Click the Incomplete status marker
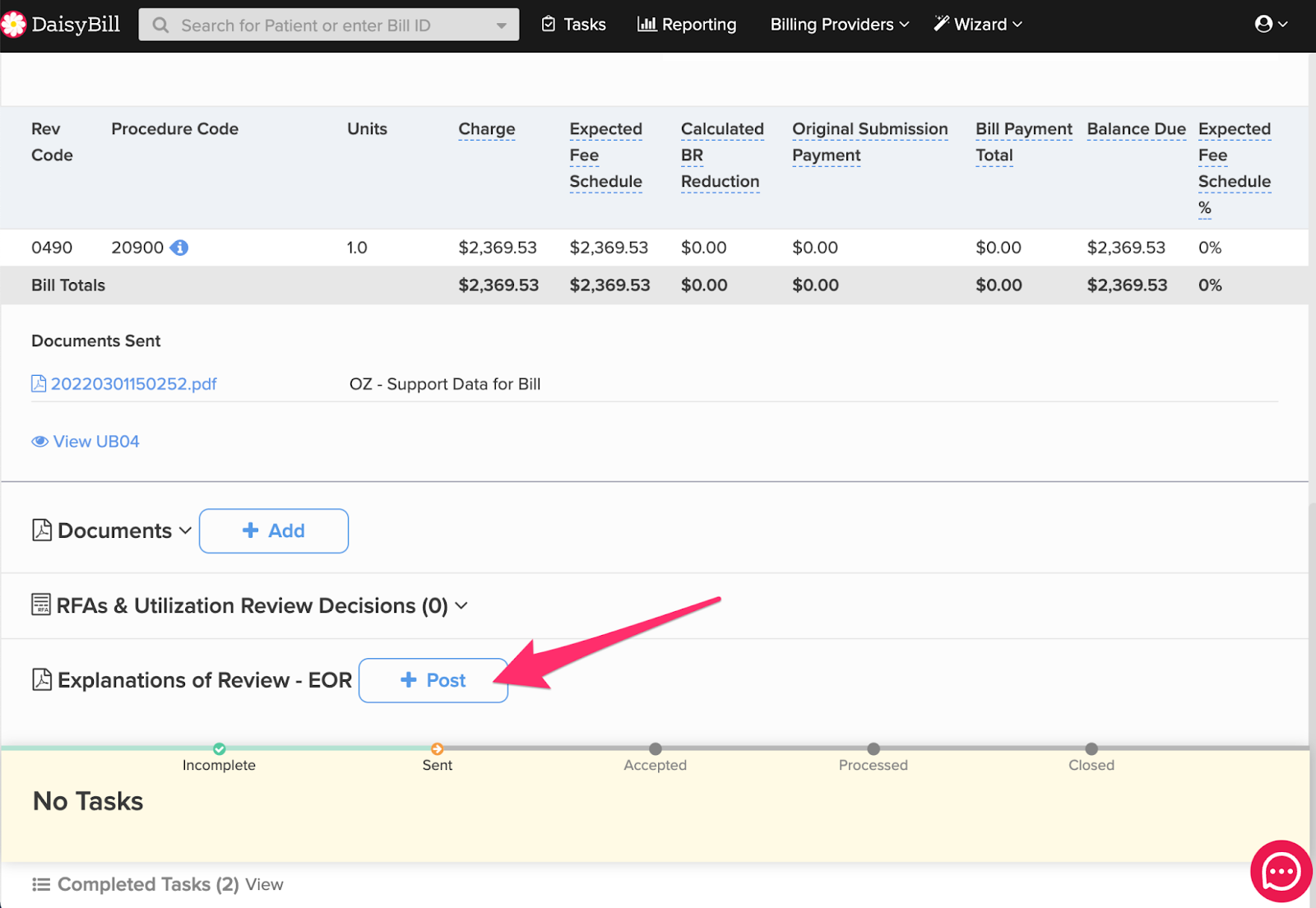The image size is (1316, 908). pyautogui.click(x=220, y=749)
